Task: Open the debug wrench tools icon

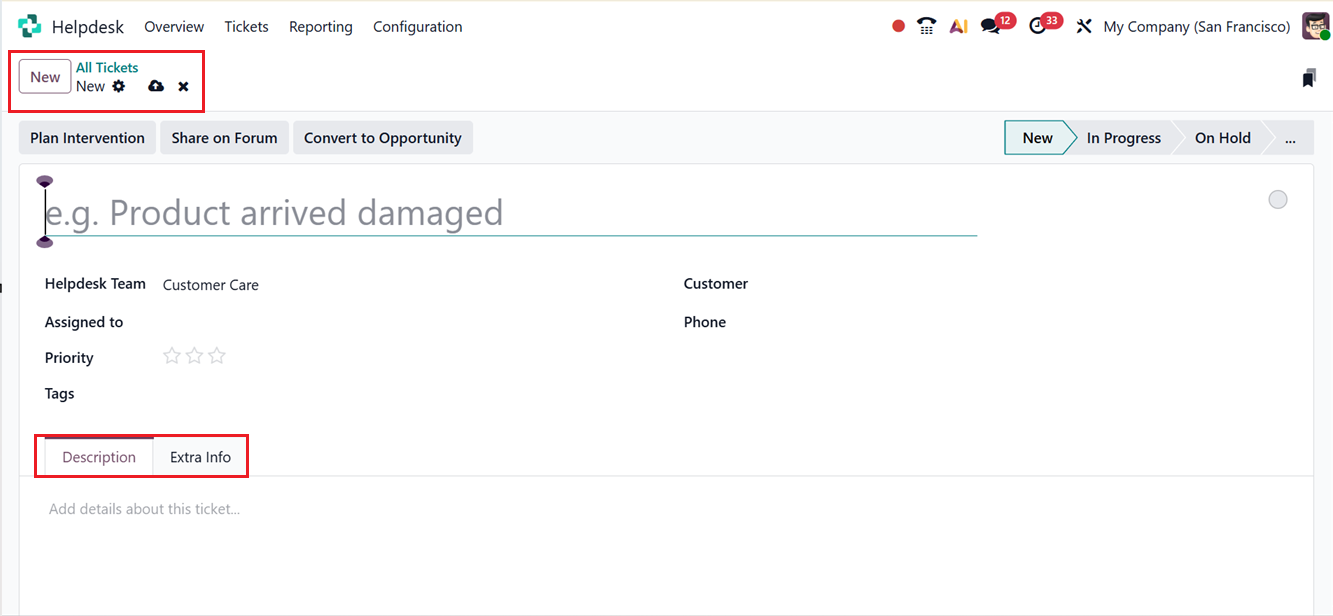Action: click(x=1083, y=27)
